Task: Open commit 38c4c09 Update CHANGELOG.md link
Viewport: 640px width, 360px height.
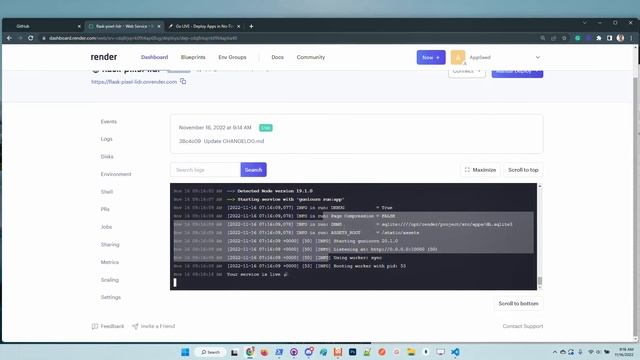Action: pyautogui.click(x=221, y=141)
